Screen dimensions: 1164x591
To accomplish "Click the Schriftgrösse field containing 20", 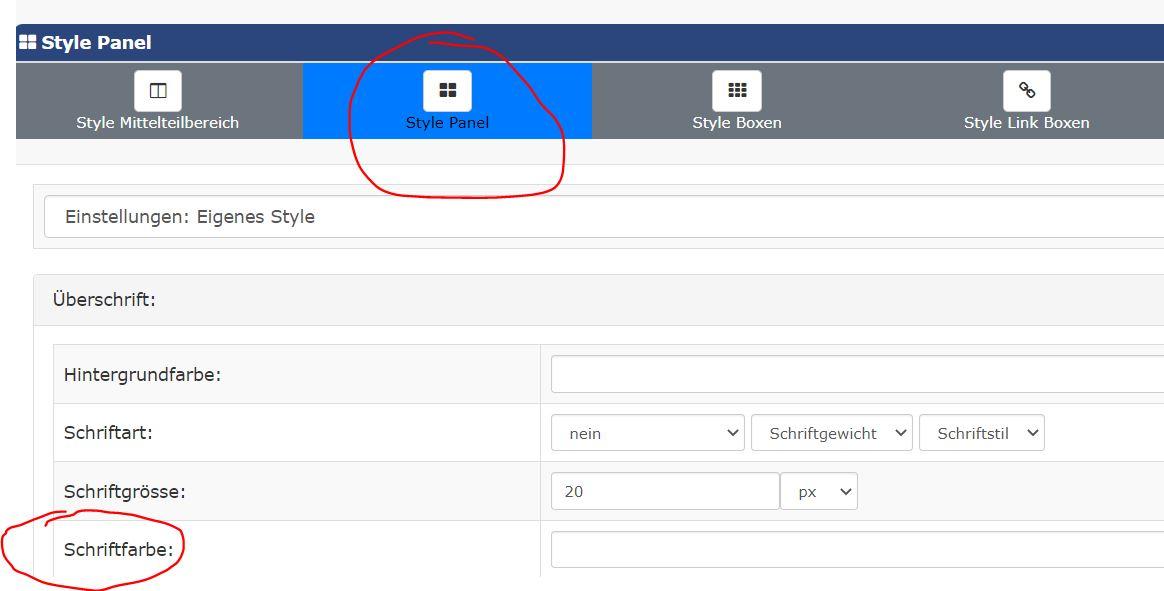I will [x=665, y=491].
